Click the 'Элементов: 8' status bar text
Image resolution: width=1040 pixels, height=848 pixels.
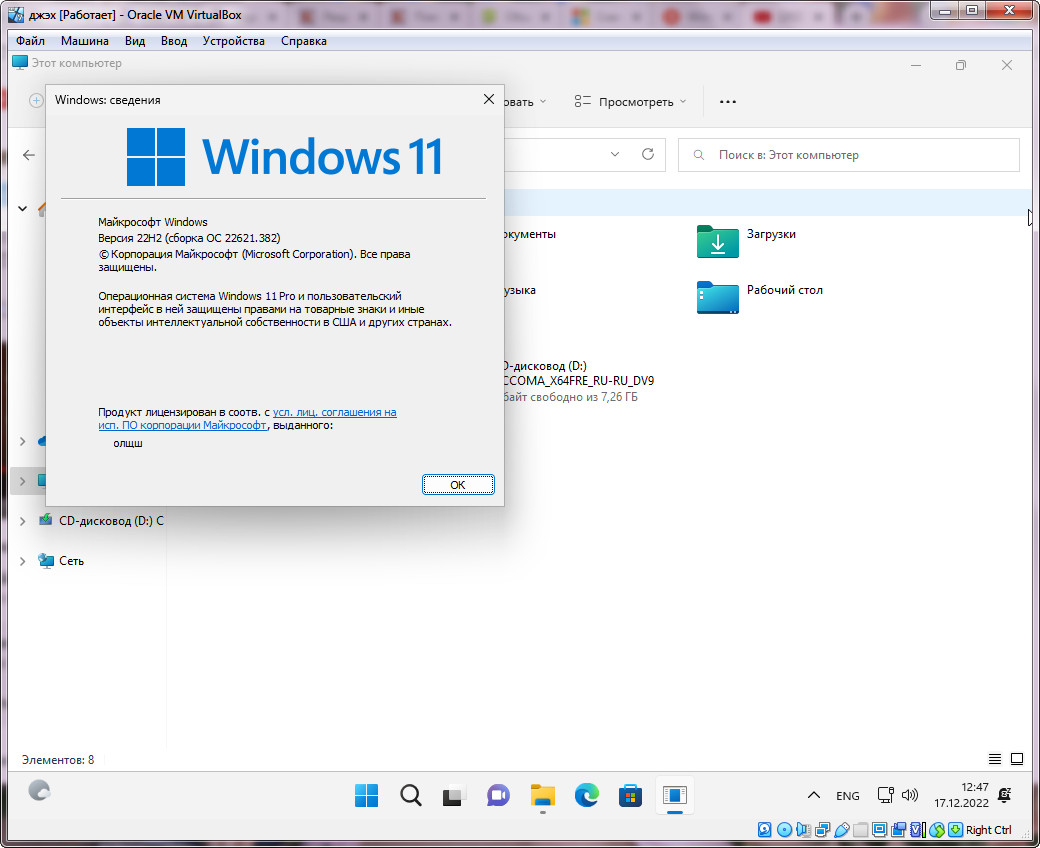click(58, 760)
